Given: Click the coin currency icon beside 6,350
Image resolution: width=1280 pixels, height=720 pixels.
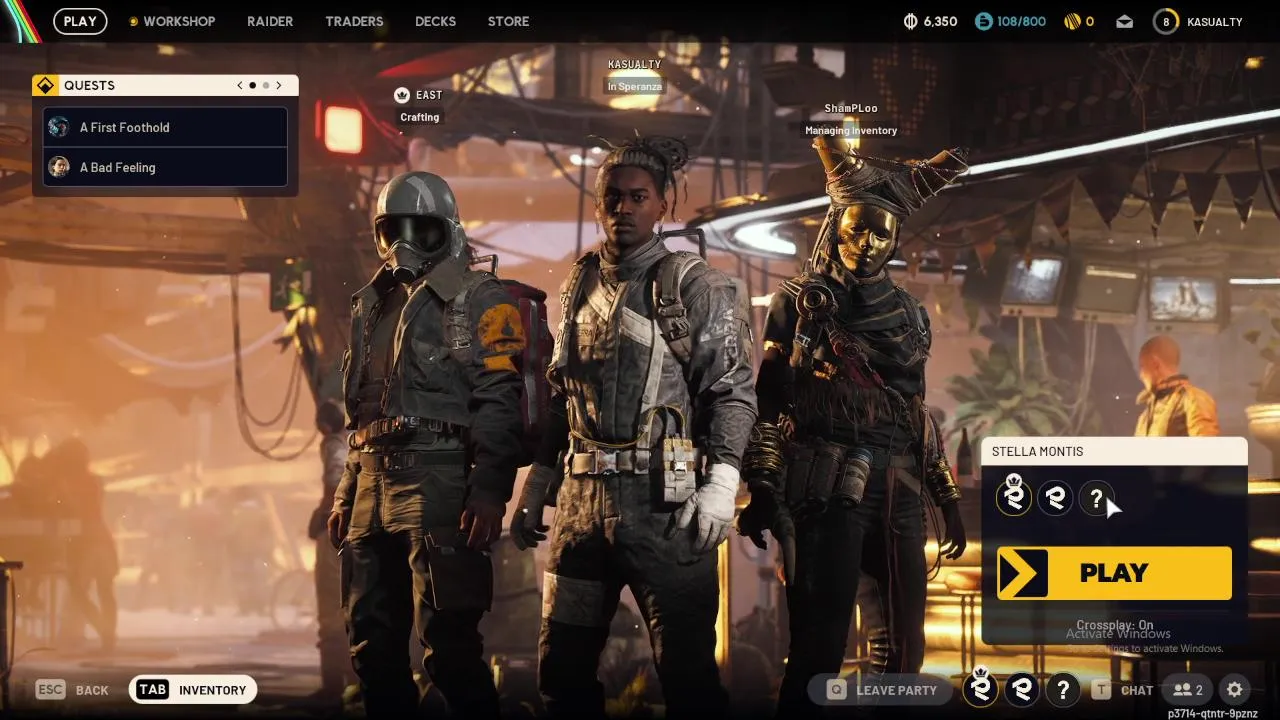Looking at the screenshot, I should [910, 21].
